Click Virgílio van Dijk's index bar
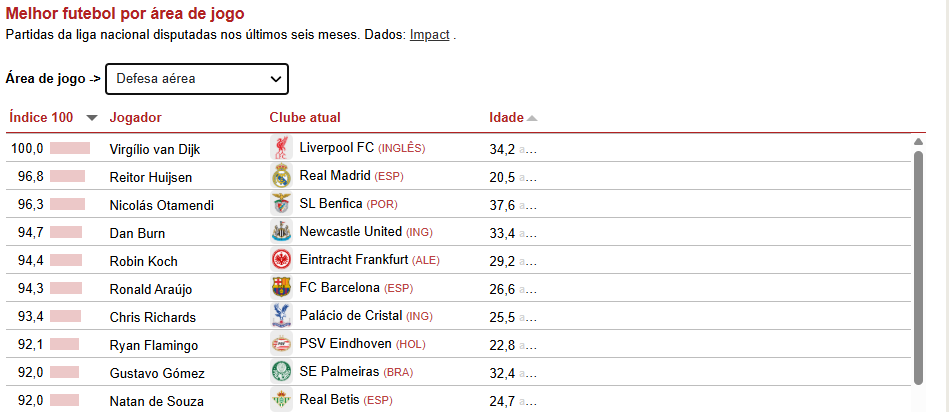Image resolution: width=949 pixels, height=412 pixels. point(69,149)
